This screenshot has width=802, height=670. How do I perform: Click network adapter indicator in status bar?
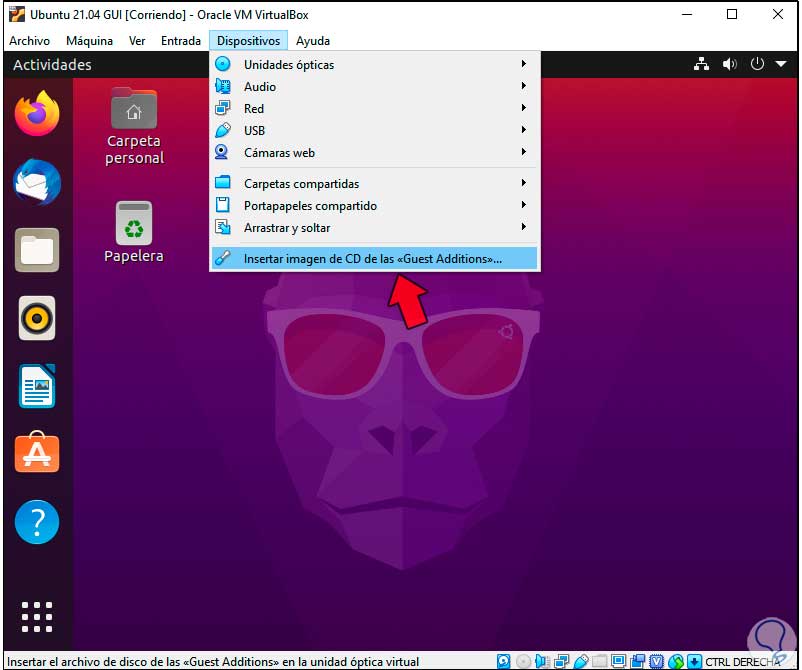point(561,661)
